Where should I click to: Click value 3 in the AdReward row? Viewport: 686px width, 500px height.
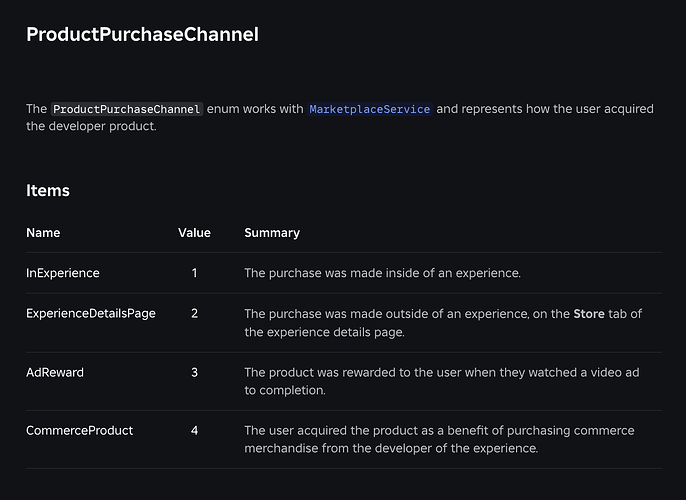[x=194, y=372]
